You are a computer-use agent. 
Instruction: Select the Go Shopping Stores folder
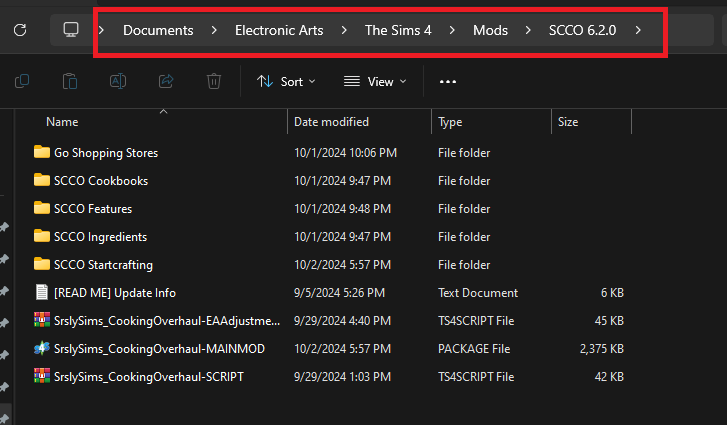pyautogui.click(x=107, y=153)
